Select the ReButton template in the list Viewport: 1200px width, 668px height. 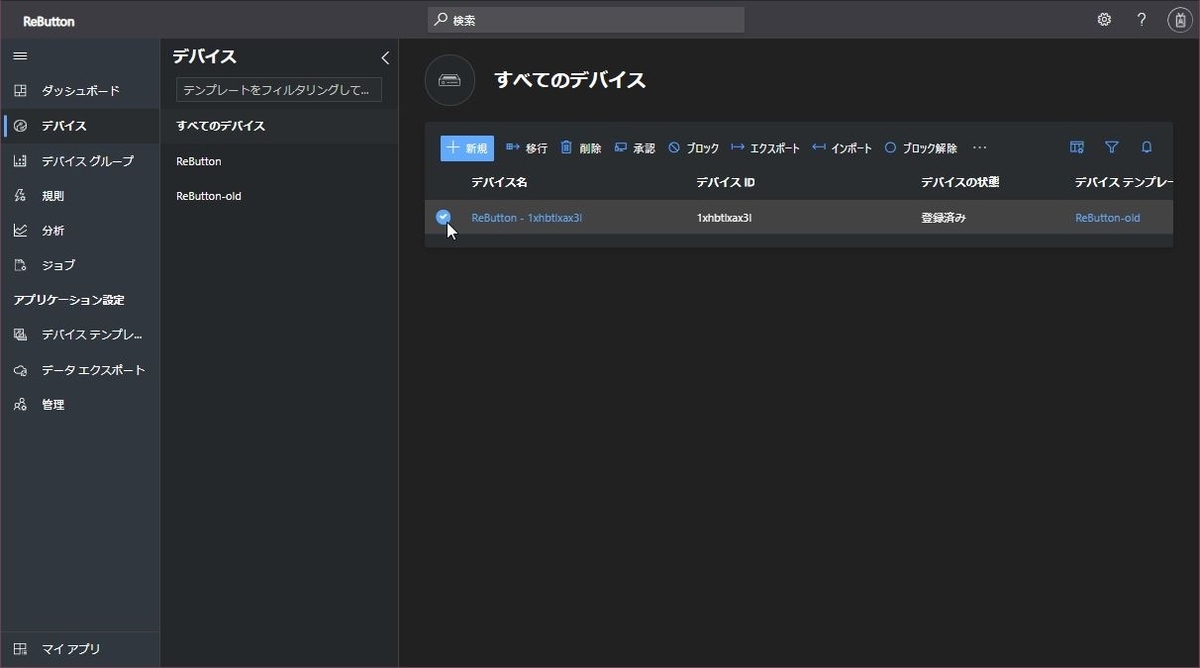point(279,161)
